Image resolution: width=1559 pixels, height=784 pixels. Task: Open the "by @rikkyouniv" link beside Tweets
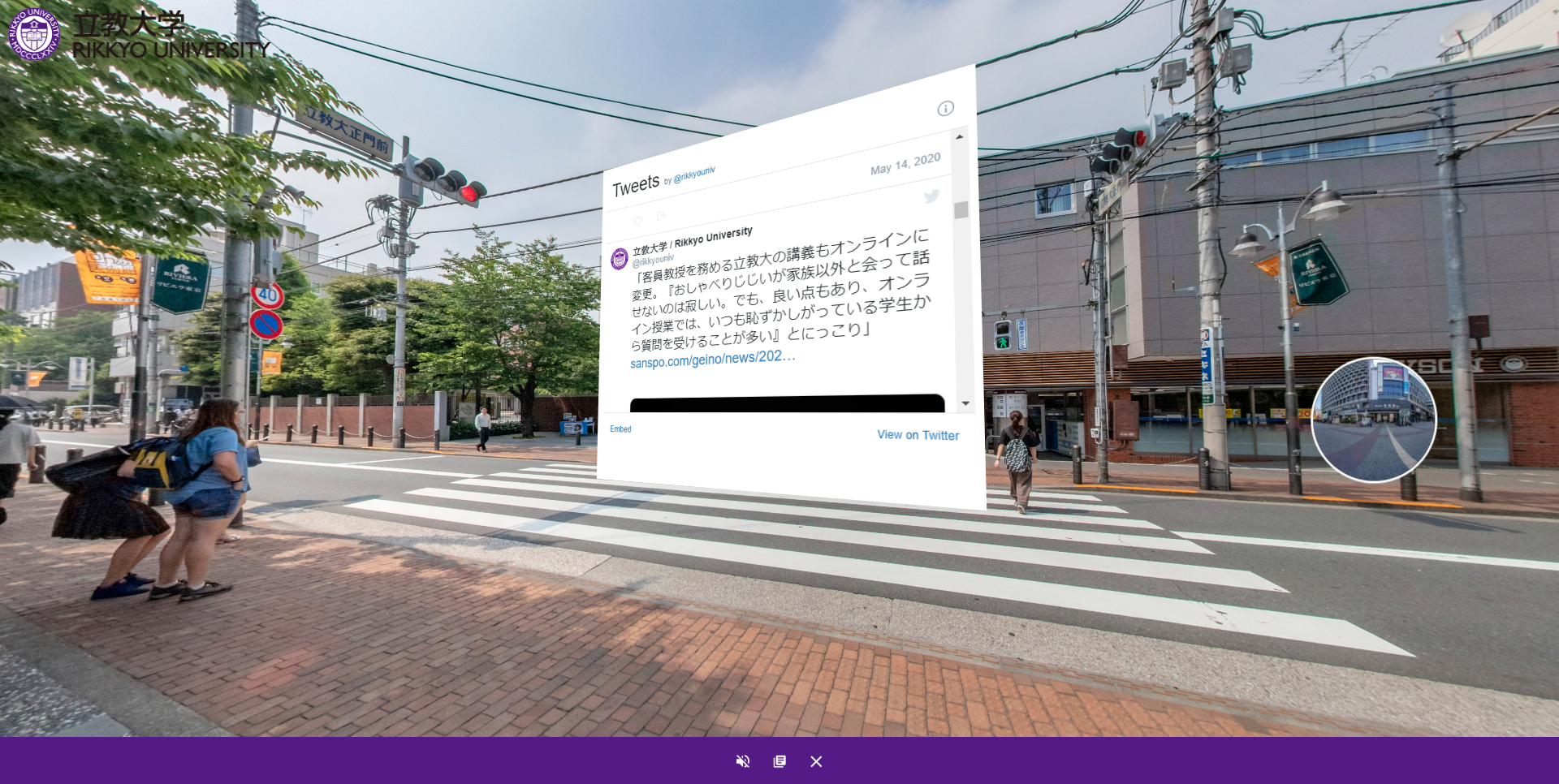pyautogui.click(x=689, y=175)
